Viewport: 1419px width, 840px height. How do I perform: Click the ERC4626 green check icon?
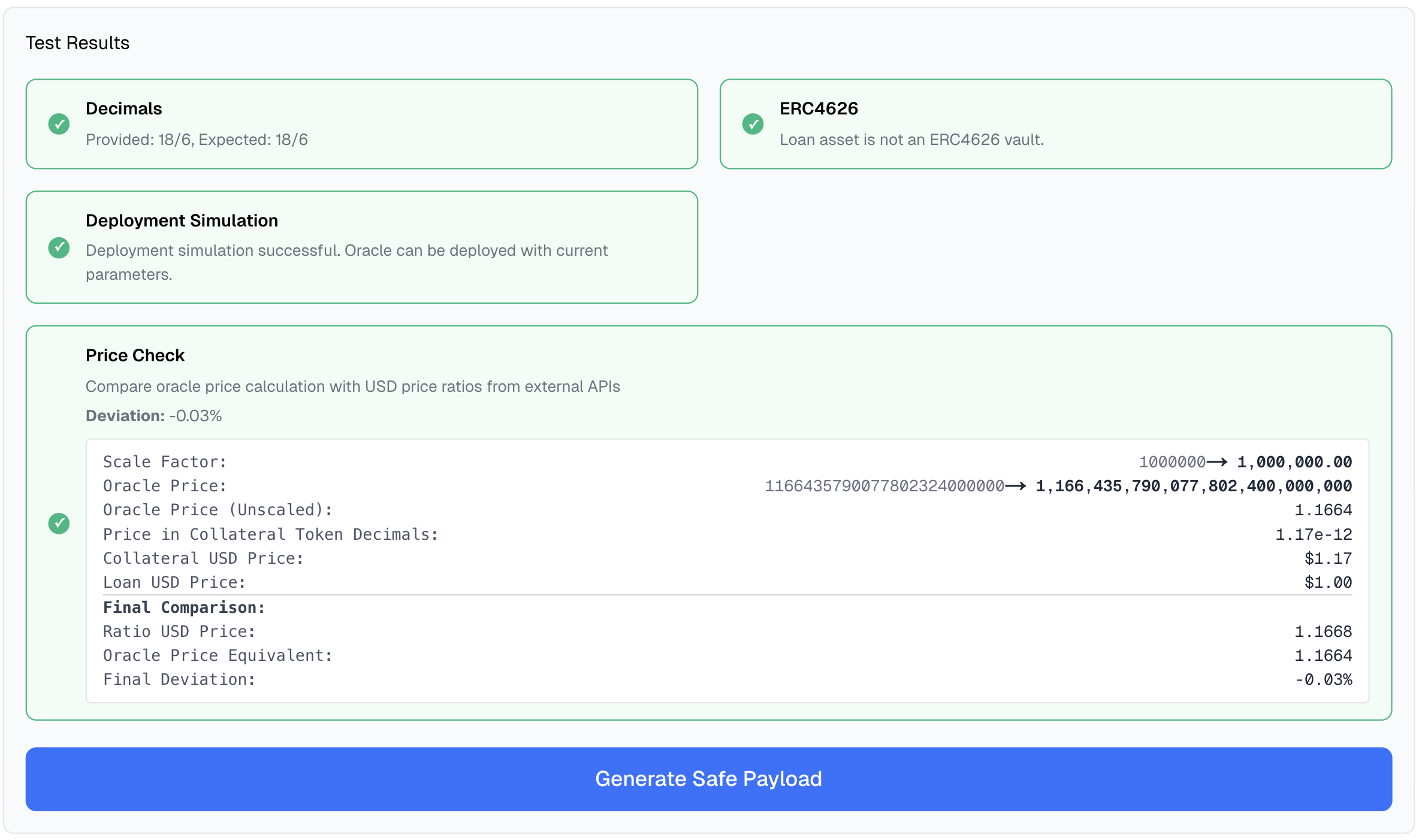click(753, 124)
